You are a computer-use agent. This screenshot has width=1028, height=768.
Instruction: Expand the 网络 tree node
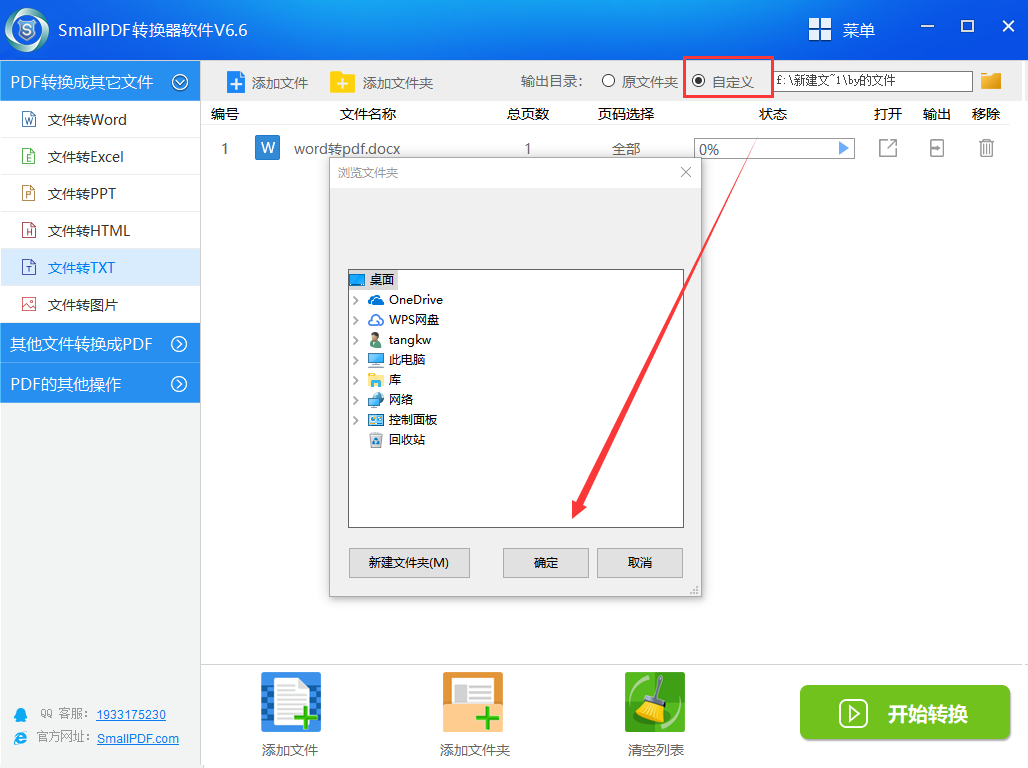[x=356, y=400]
